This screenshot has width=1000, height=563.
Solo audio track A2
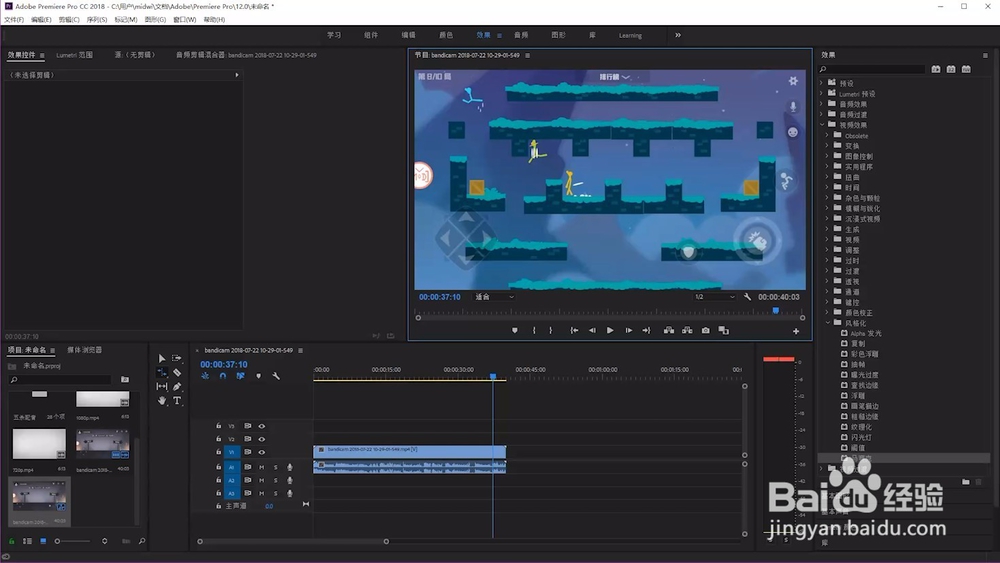pos(276,480)
